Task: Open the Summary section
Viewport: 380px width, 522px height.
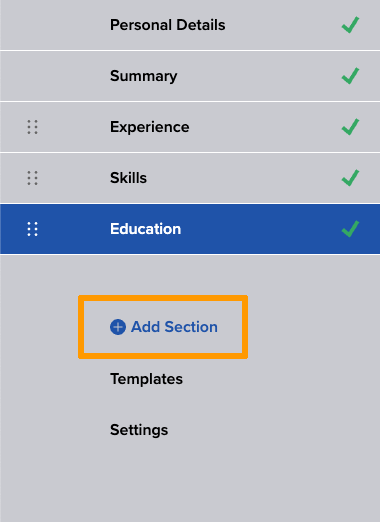Action: pos(144,76)
